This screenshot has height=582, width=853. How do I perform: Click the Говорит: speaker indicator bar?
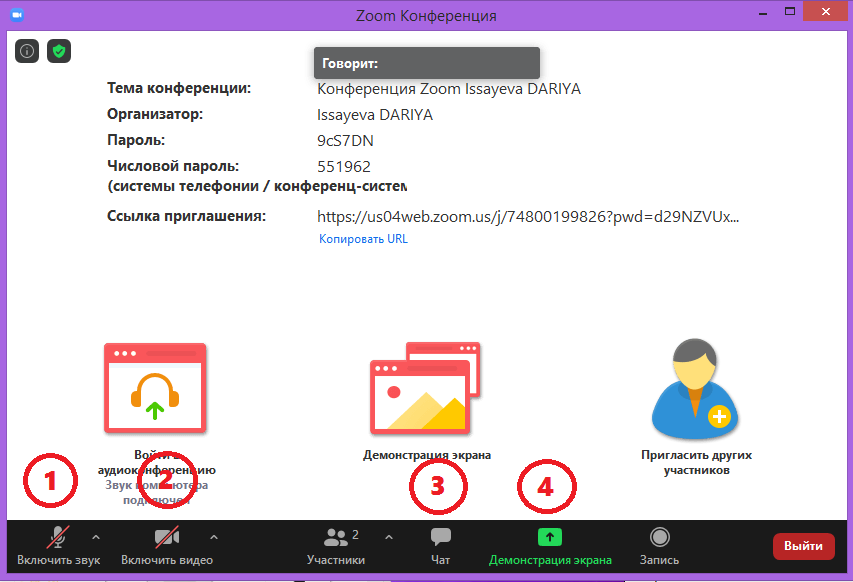427,63
